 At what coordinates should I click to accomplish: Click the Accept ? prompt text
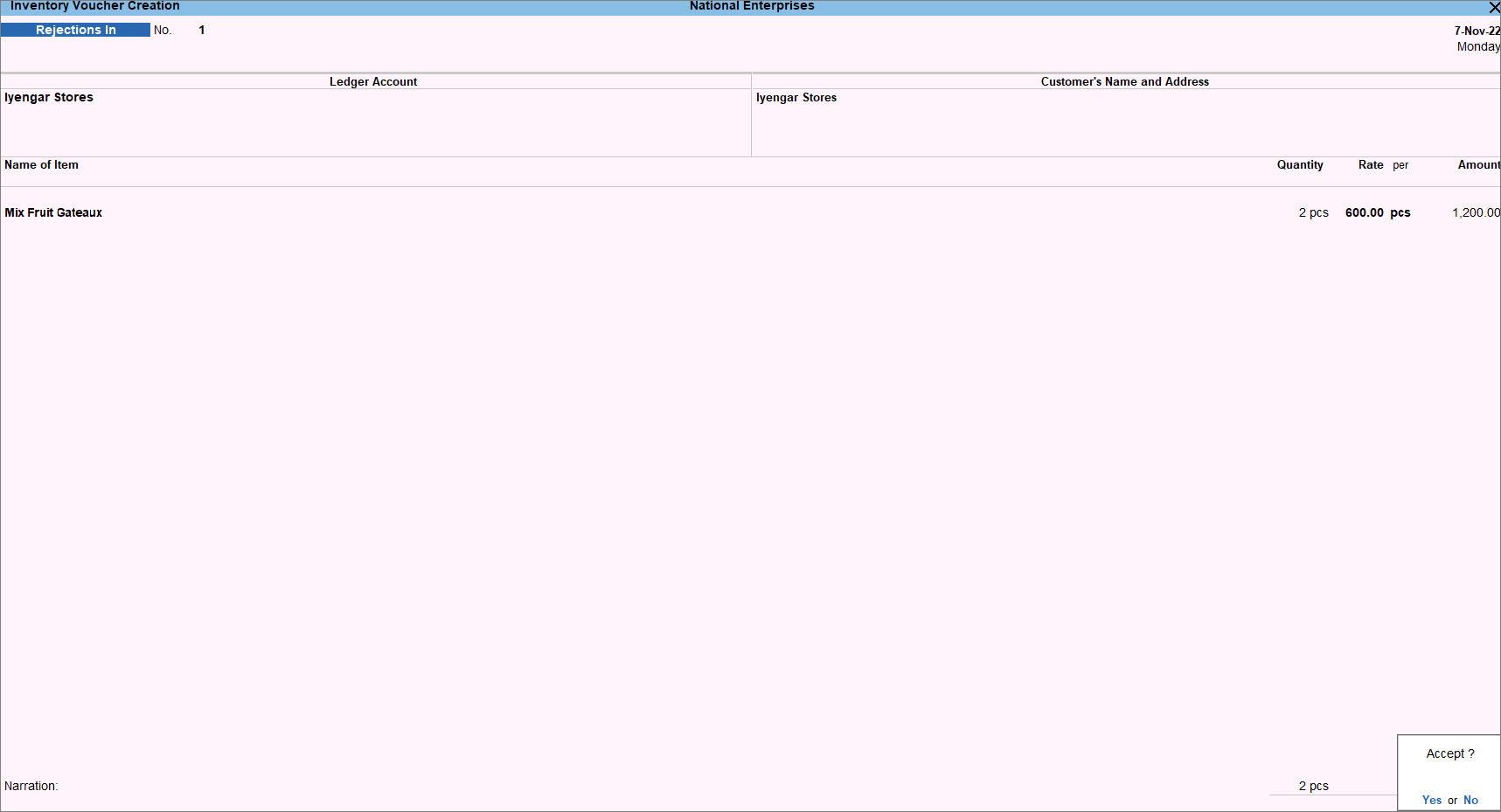(x=1450, y=753)
